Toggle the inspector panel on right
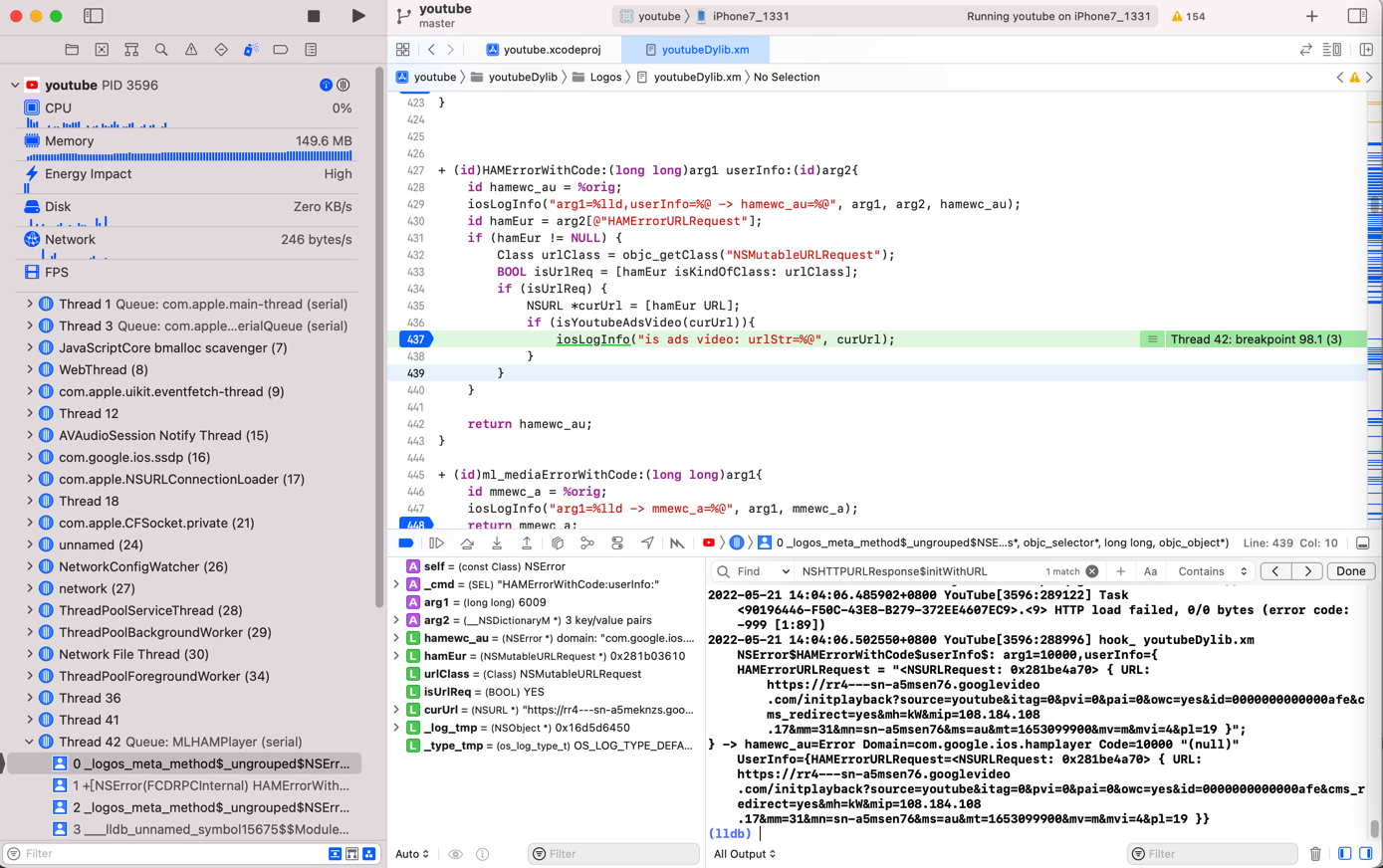The height and width of the screenshot is (868, 1383). pos(1357,17)
